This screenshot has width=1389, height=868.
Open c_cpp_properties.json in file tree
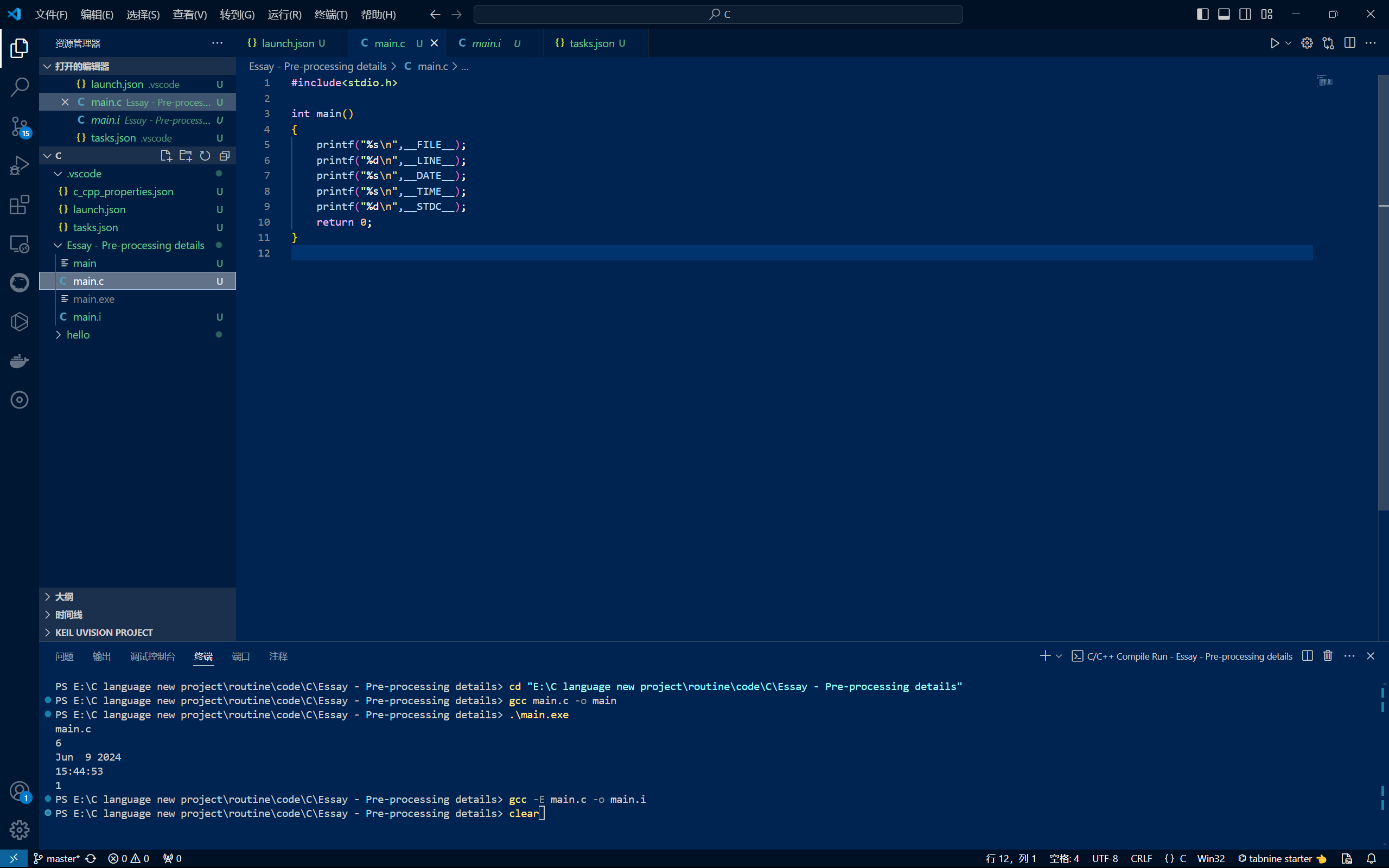(x=137, y=191)
